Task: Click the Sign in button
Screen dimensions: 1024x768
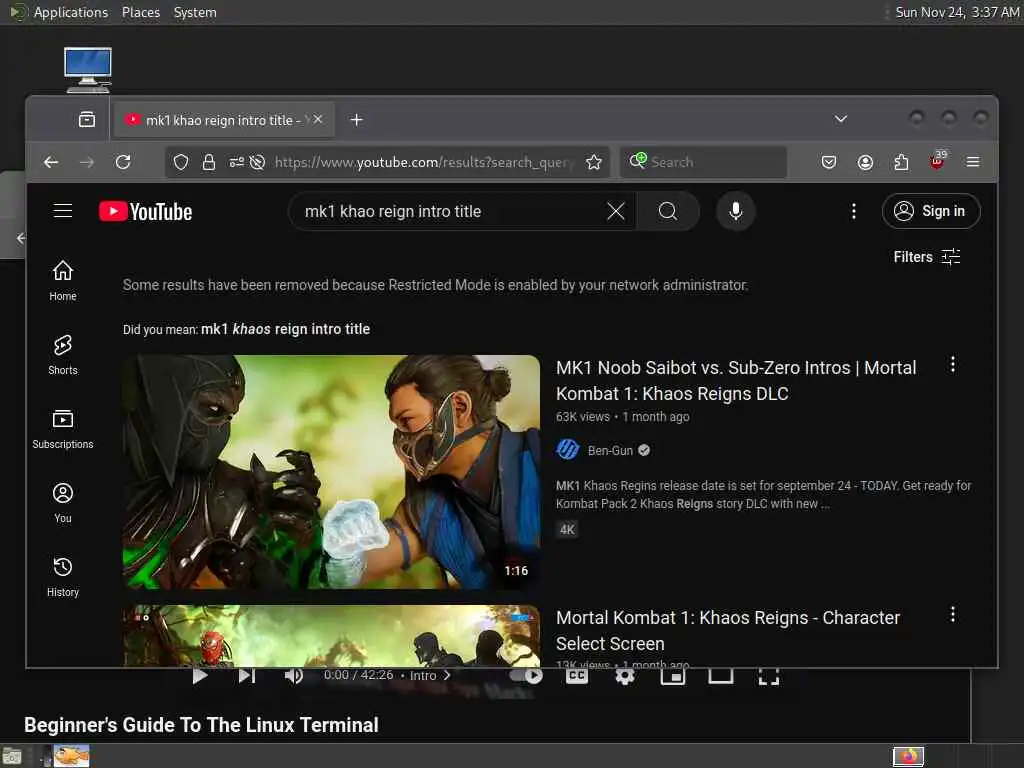Action: point(931,211)
